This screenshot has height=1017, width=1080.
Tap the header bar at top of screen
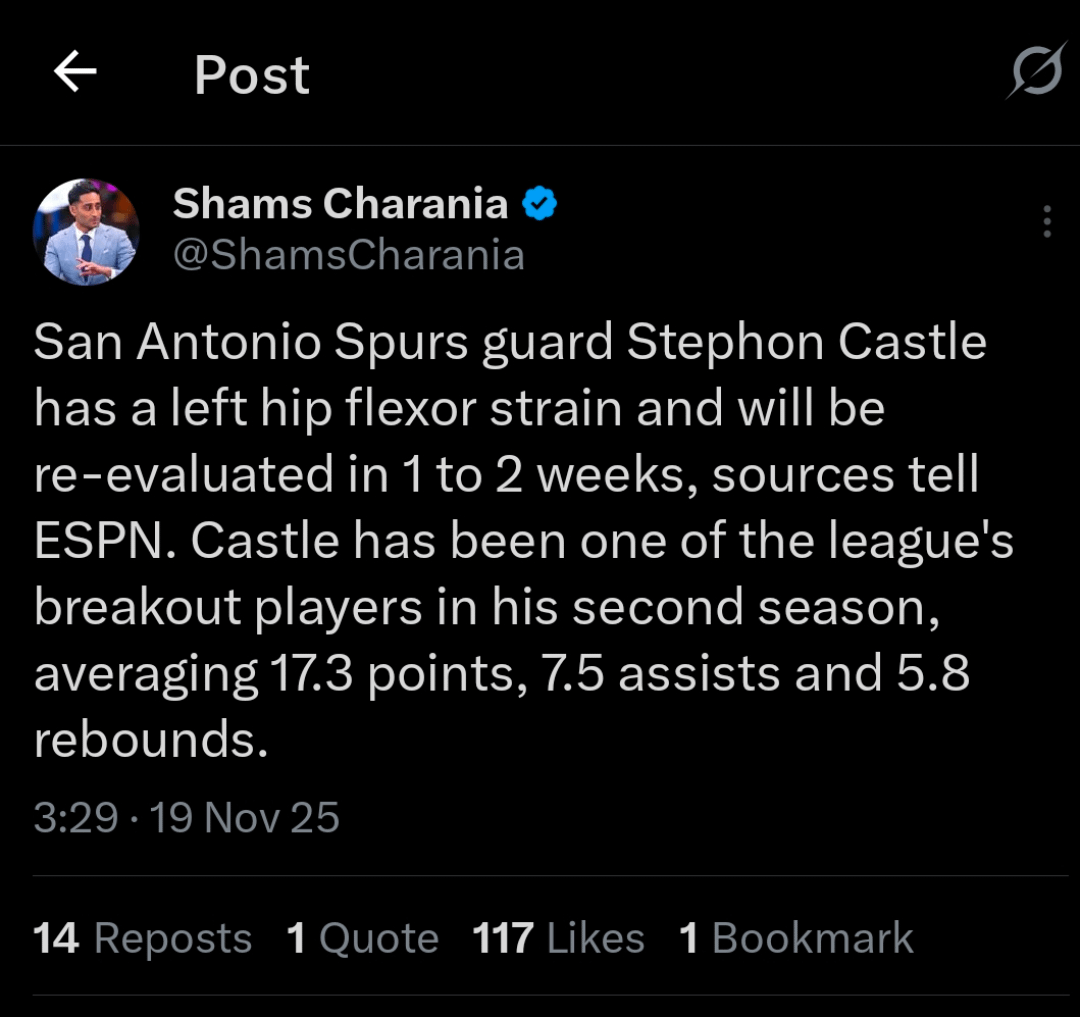[540, 72]
